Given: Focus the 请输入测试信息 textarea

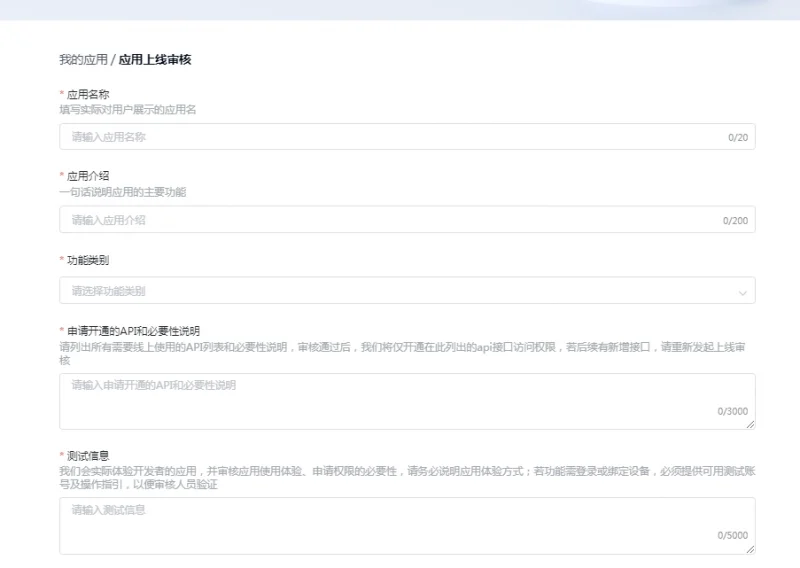Looking at the screenshot, I should 407,526.
